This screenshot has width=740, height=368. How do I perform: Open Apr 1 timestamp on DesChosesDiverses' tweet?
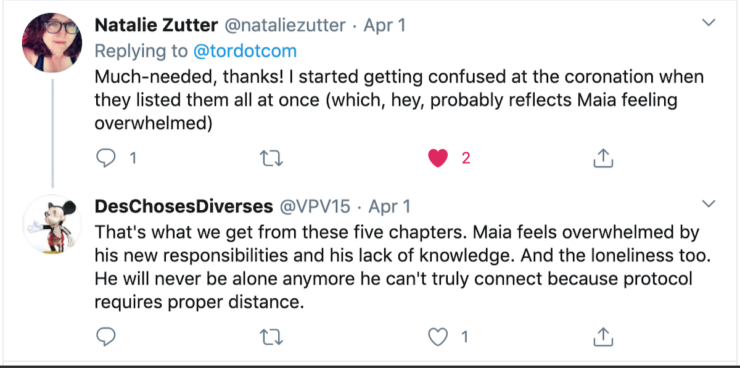(x=389, y=206)
